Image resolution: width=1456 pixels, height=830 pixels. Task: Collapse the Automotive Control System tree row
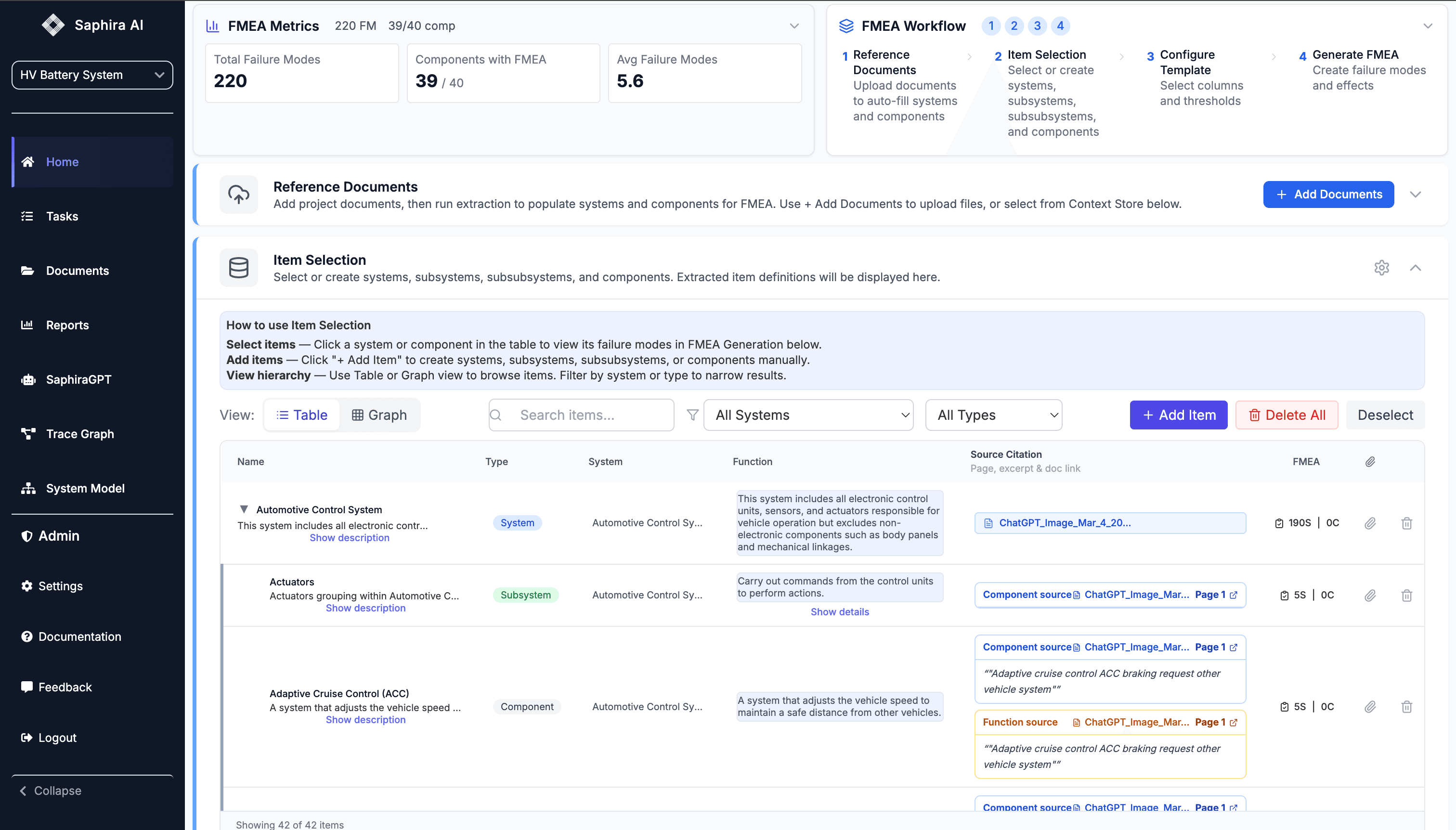[244, 509]
